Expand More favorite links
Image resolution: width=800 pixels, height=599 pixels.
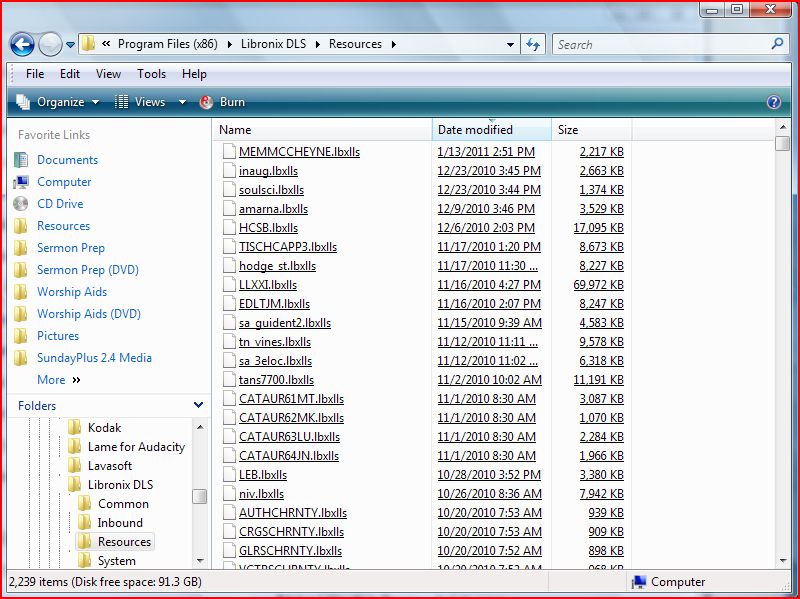[59, 380]
